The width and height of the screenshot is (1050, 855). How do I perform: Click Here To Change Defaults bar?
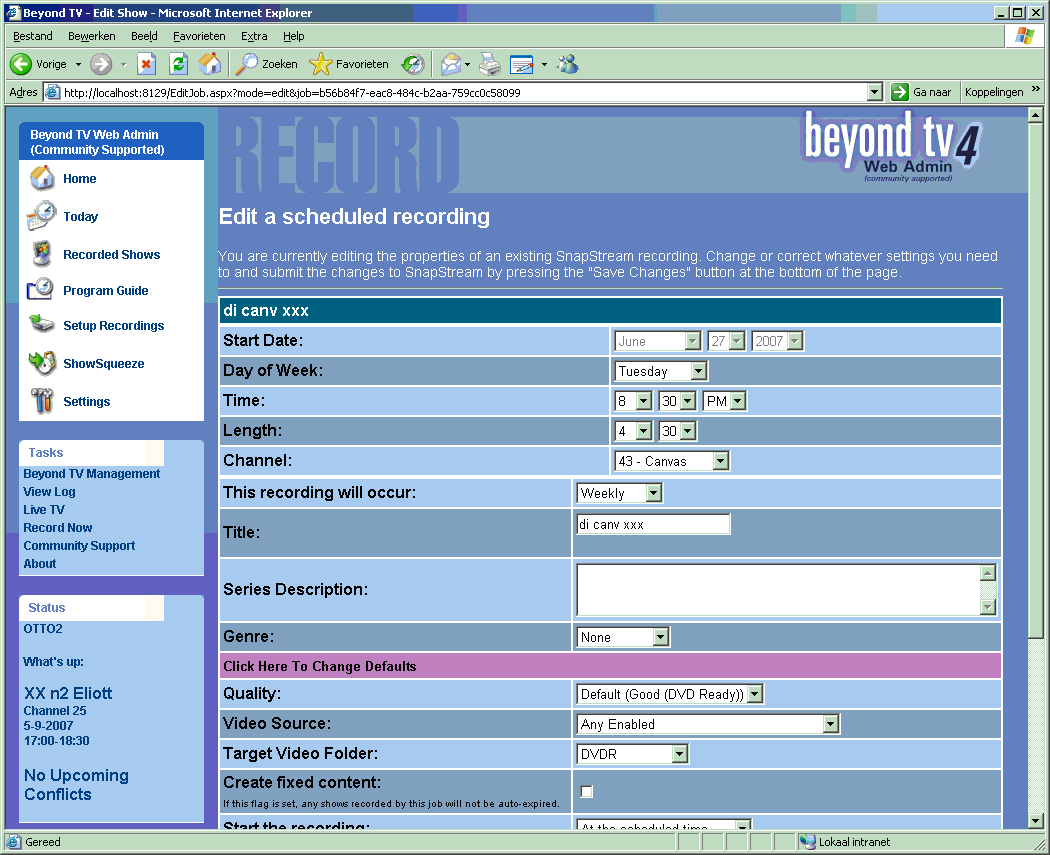click(x=610, y=666)
